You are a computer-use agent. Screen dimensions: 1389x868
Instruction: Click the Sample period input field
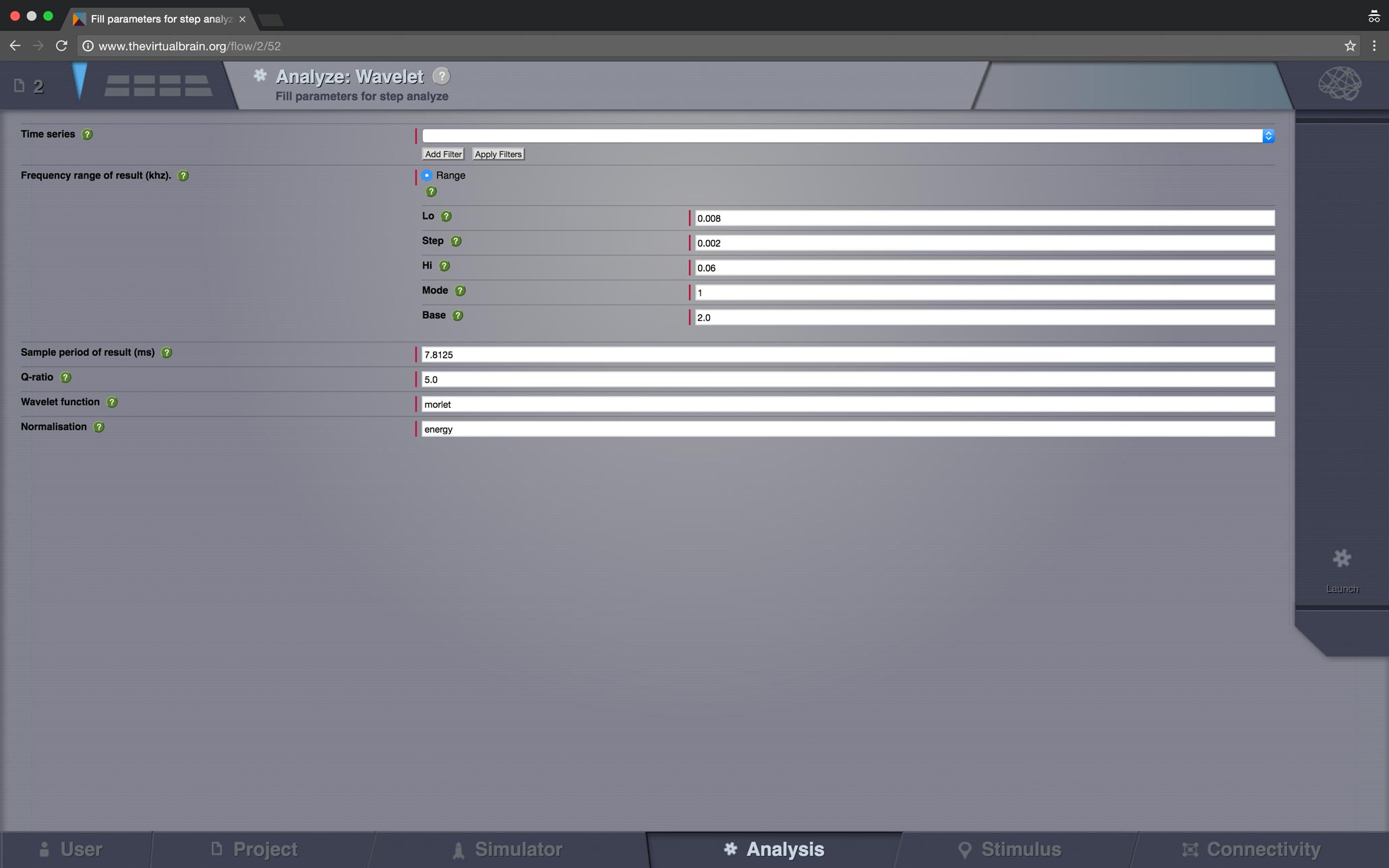pyautogui.click(x=847, y=354)
